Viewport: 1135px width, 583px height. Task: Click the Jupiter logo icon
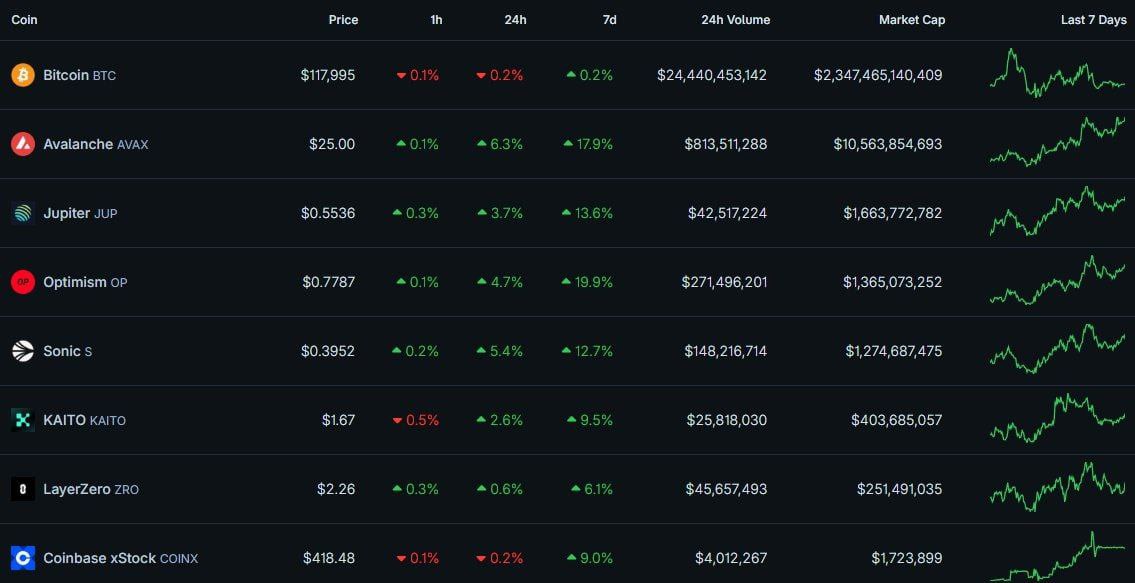pyautogui.click(x=22, y=213)
